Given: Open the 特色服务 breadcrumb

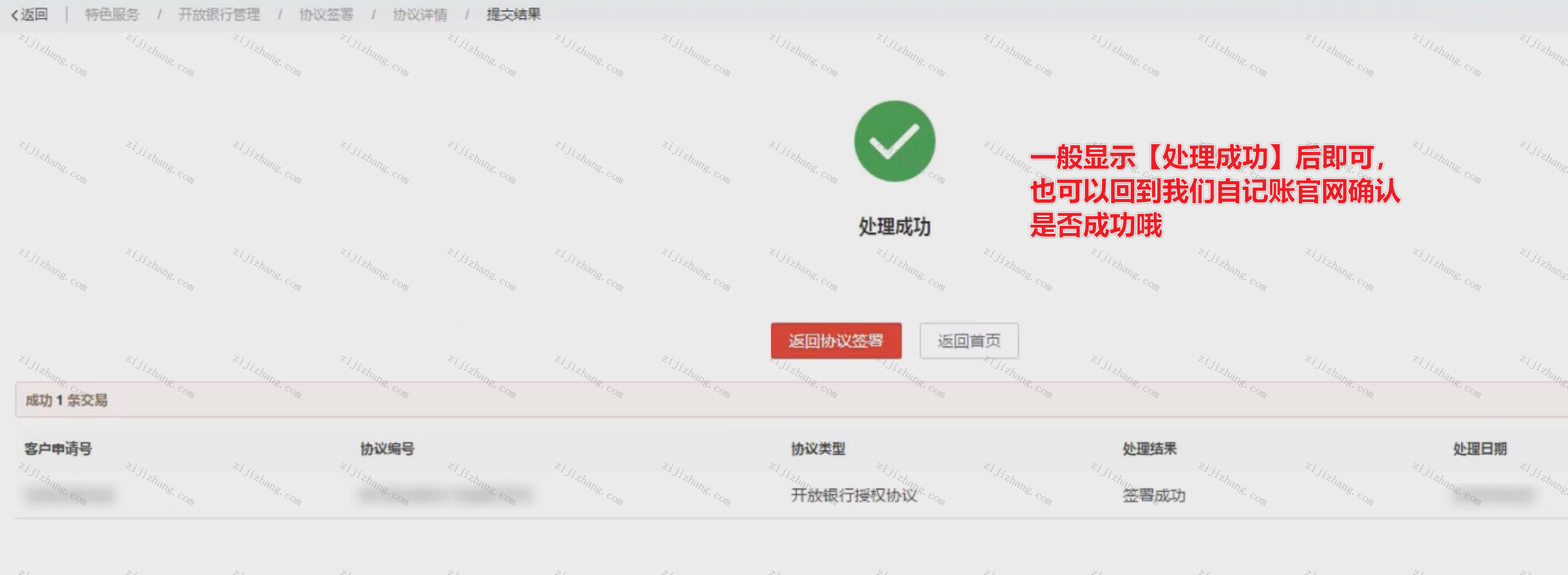Looking at the screenshot, I should [x=112, y=15].
